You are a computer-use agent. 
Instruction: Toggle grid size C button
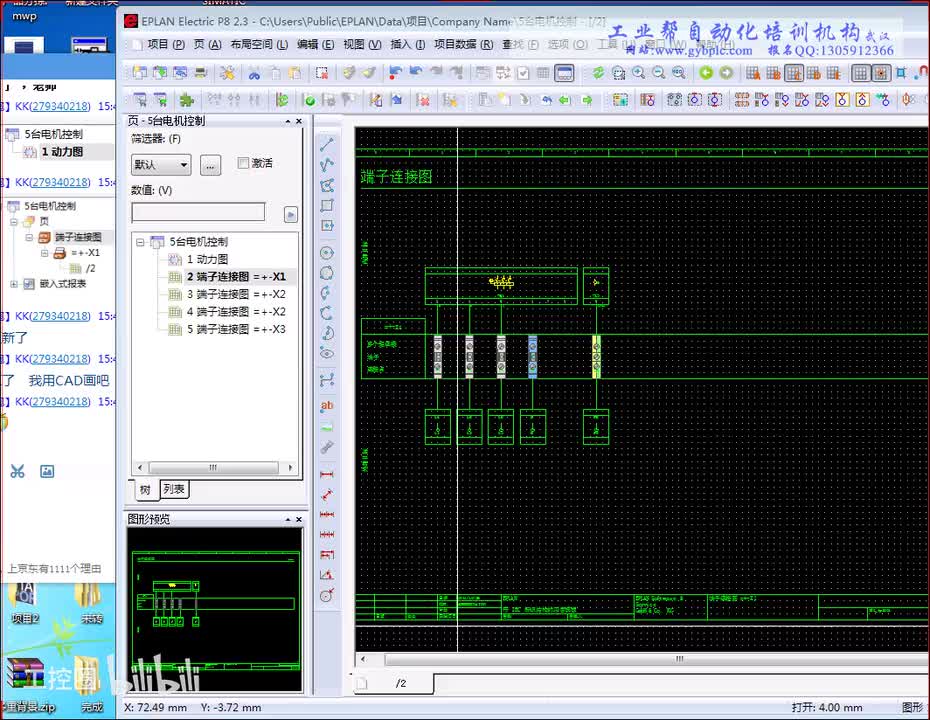[x=794, y=73]
